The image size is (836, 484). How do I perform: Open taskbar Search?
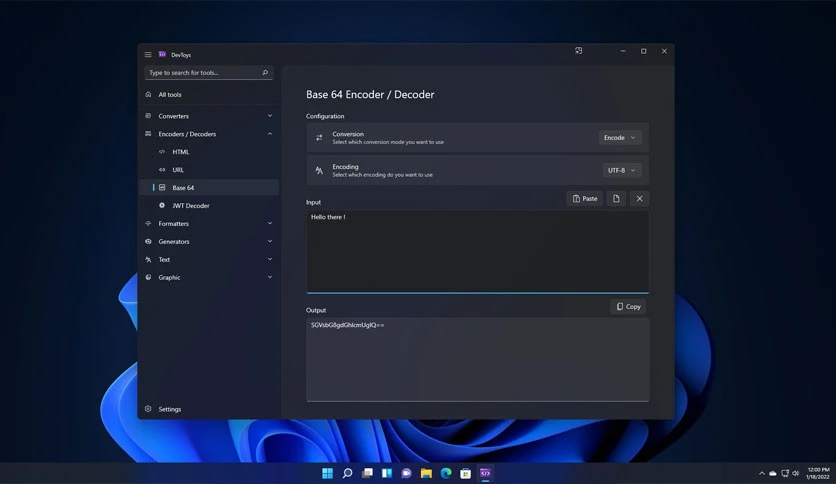pyautogui.click(x=347, y=473)
